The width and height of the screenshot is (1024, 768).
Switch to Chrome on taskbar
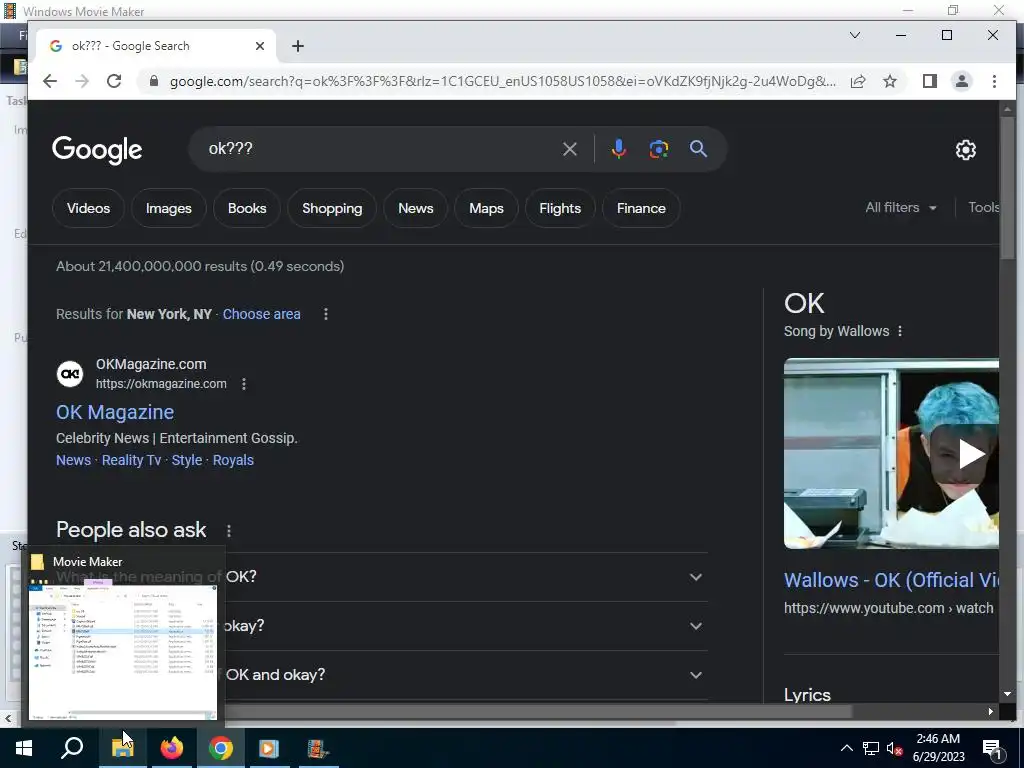coord(221,748)
